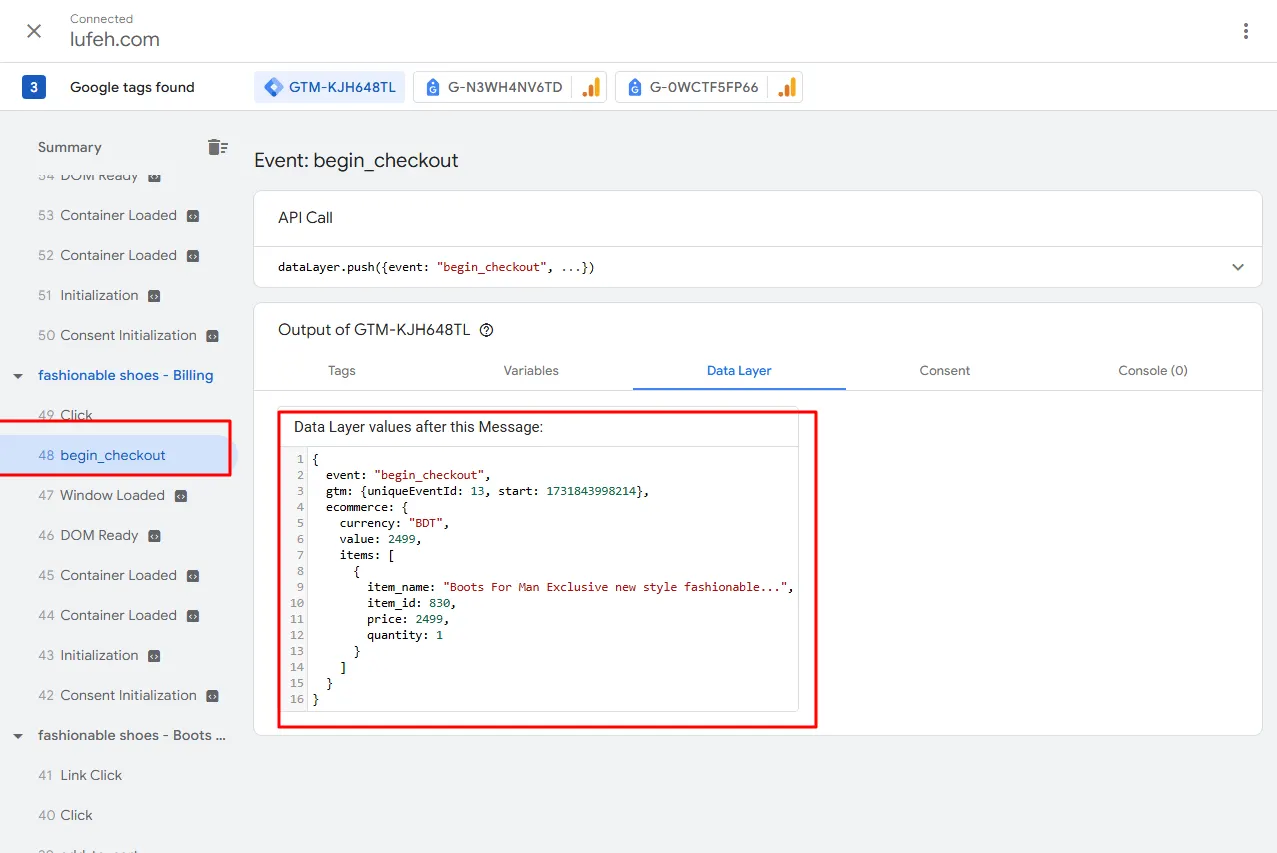
Task: Clear the event list with delete icon
Action: [x=217, y=147]
